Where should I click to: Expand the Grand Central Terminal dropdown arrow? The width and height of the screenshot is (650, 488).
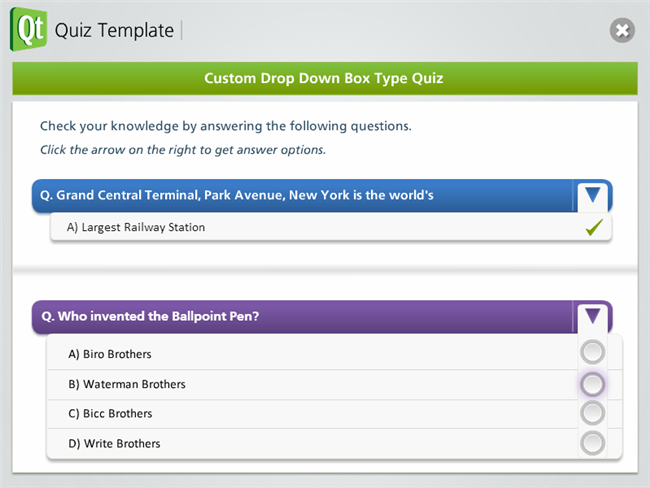click(593, 195)
